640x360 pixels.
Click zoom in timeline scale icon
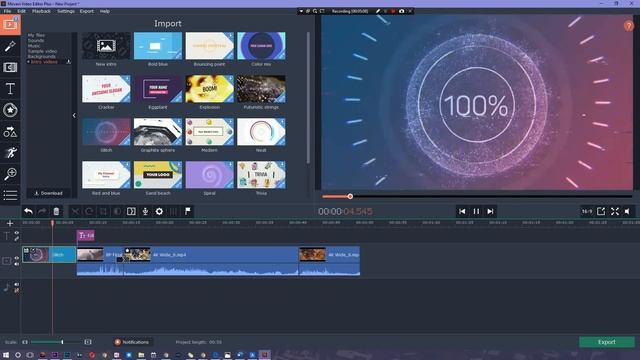[x=88, y=342]
